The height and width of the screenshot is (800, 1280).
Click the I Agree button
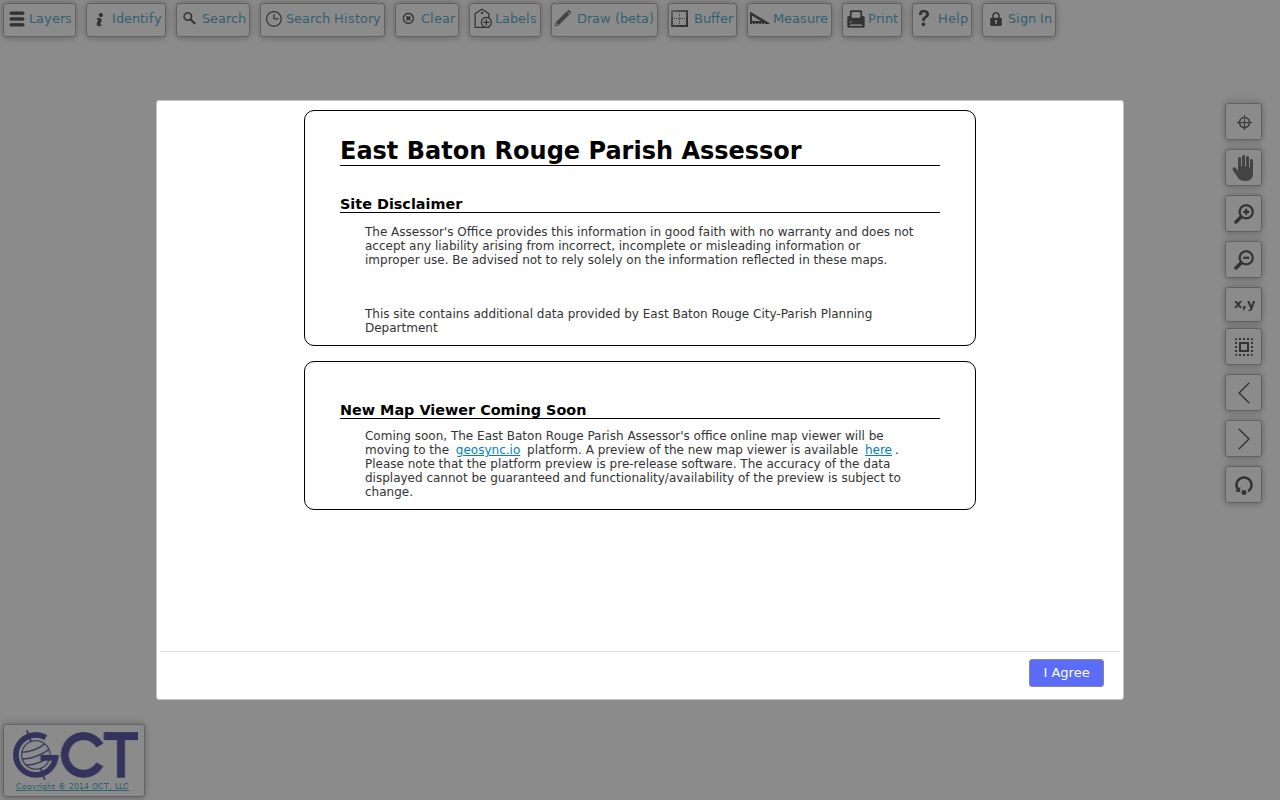point(1066,673)
